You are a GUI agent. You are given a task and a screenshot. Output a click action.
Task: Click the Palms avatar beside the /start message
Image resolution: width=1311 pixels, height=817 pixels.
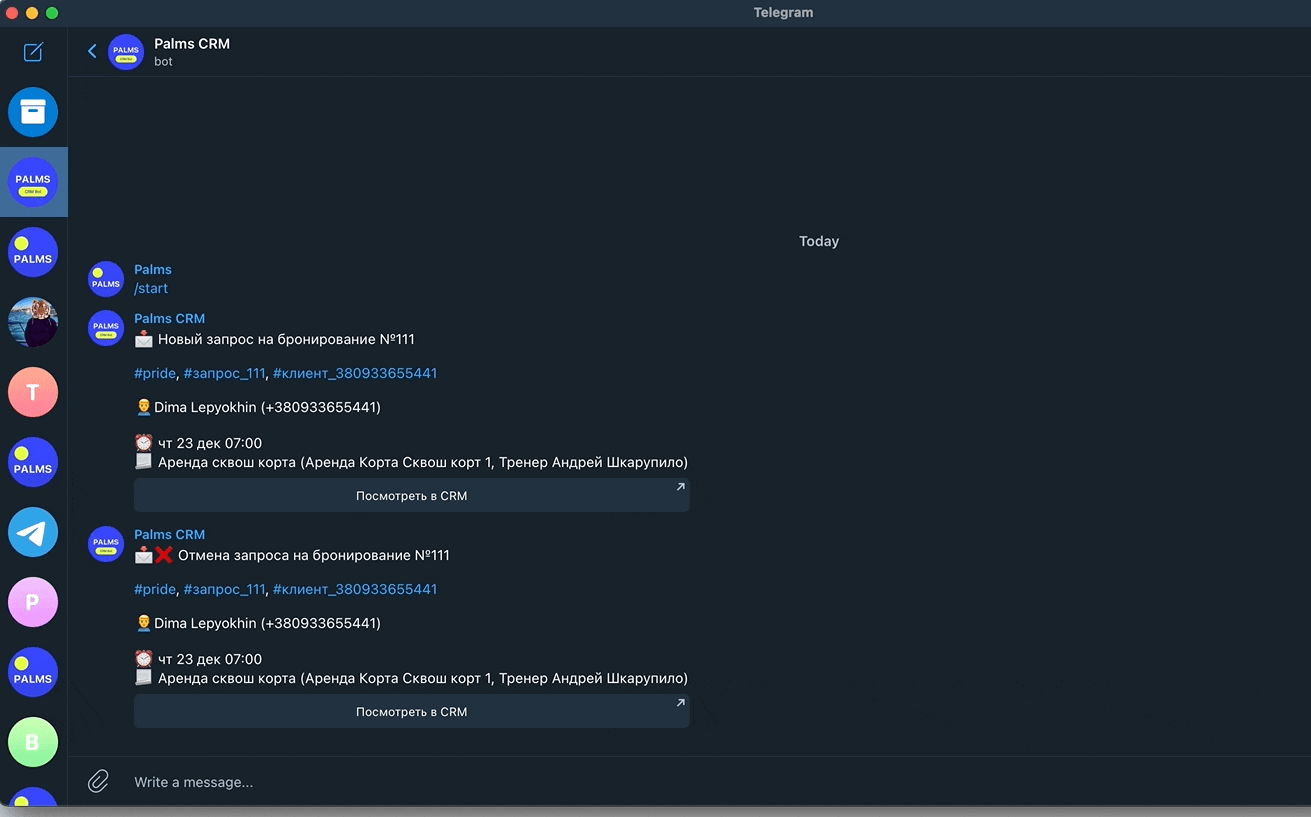pyautogui.click(x=106, y=279)
